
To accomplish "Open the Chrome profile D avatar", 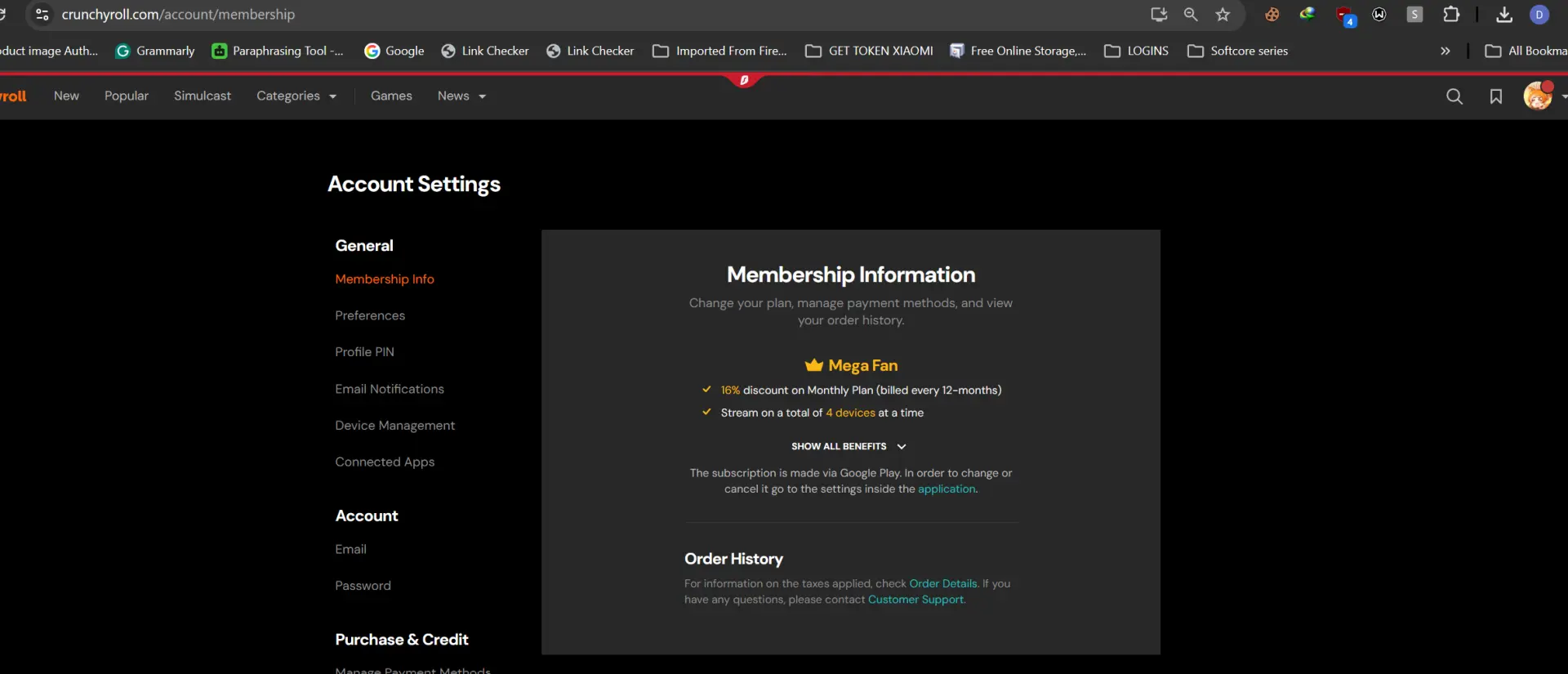I will coord(1539,14).
